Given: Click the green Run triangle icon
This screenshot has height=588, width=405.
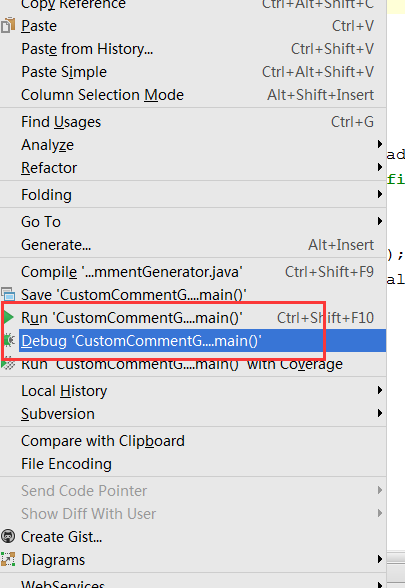Looking at the screenshot, I should [9, 318].
